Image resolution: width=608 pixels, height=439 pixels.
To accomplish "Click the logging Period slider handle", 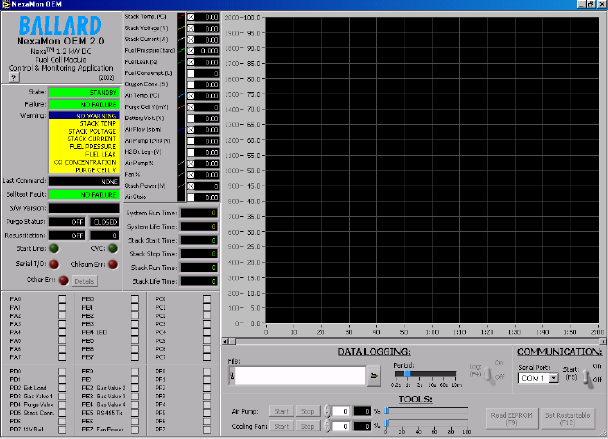I will click(x=407, y=374).
